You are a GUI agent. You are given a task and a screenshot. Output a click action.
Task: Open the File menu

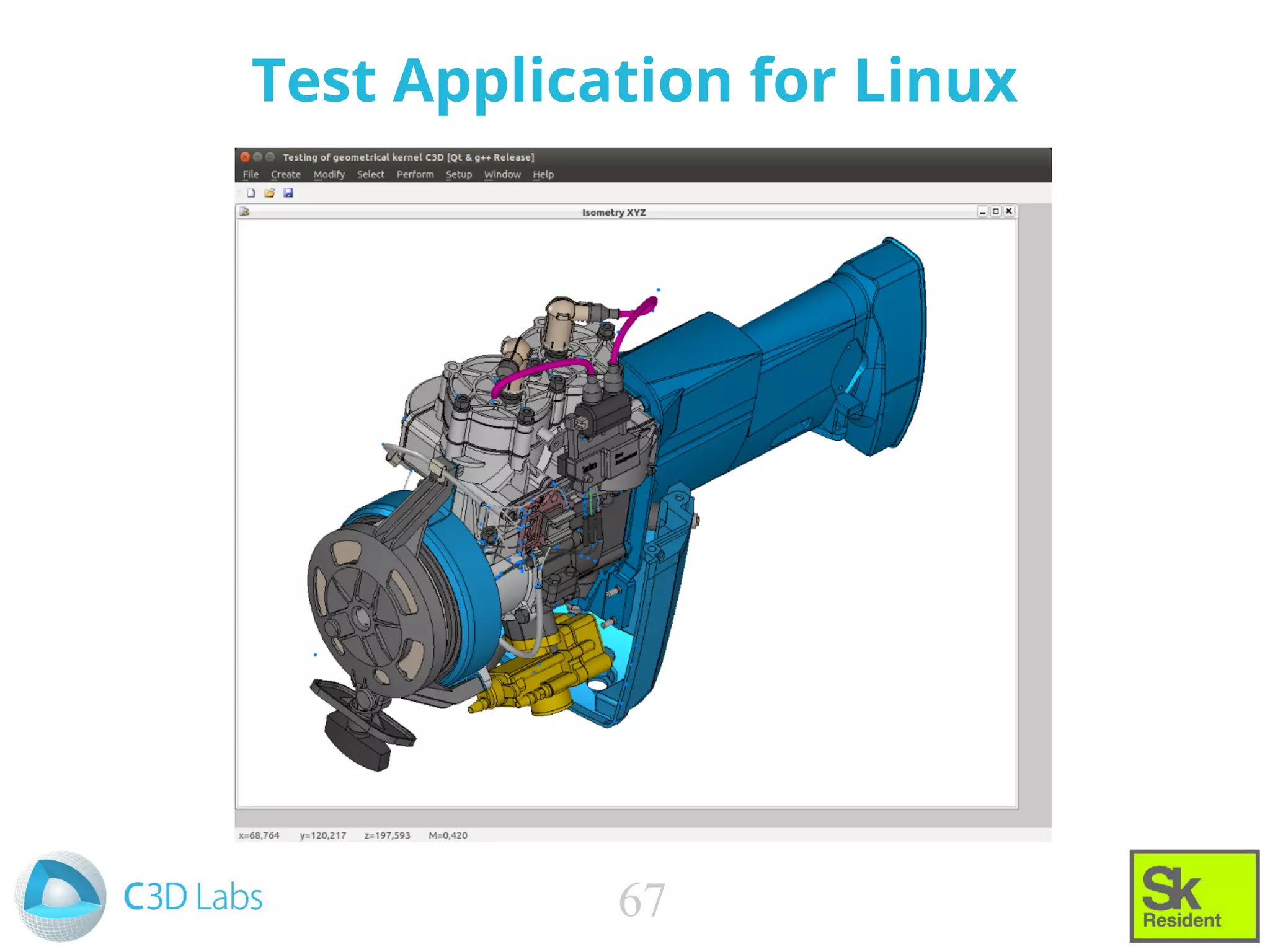(251, 174)
